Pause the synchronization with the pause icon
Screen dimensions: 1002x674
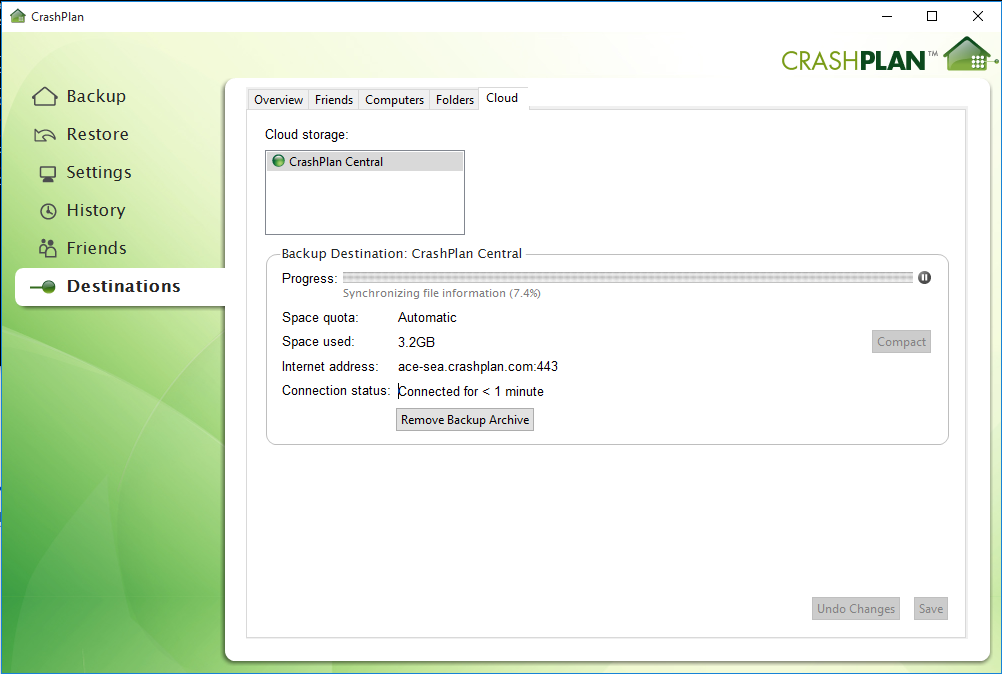924,277
